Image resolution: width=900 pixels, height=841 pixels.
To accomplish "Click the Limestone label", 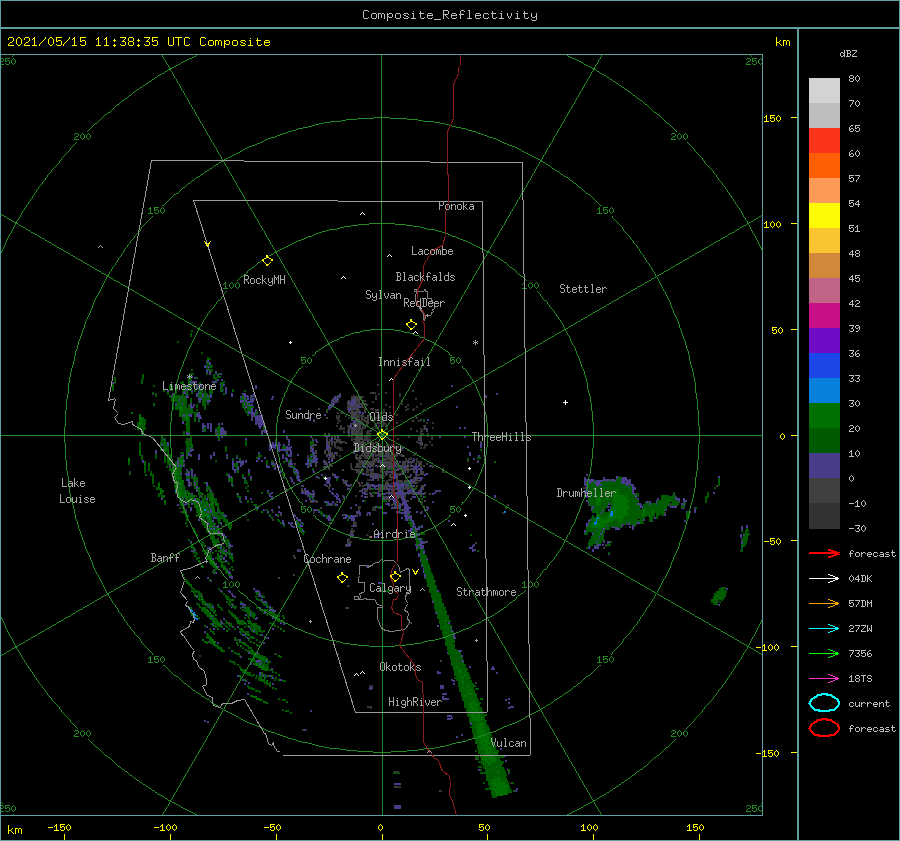I will pyautogui.click(x=189, y=386).
